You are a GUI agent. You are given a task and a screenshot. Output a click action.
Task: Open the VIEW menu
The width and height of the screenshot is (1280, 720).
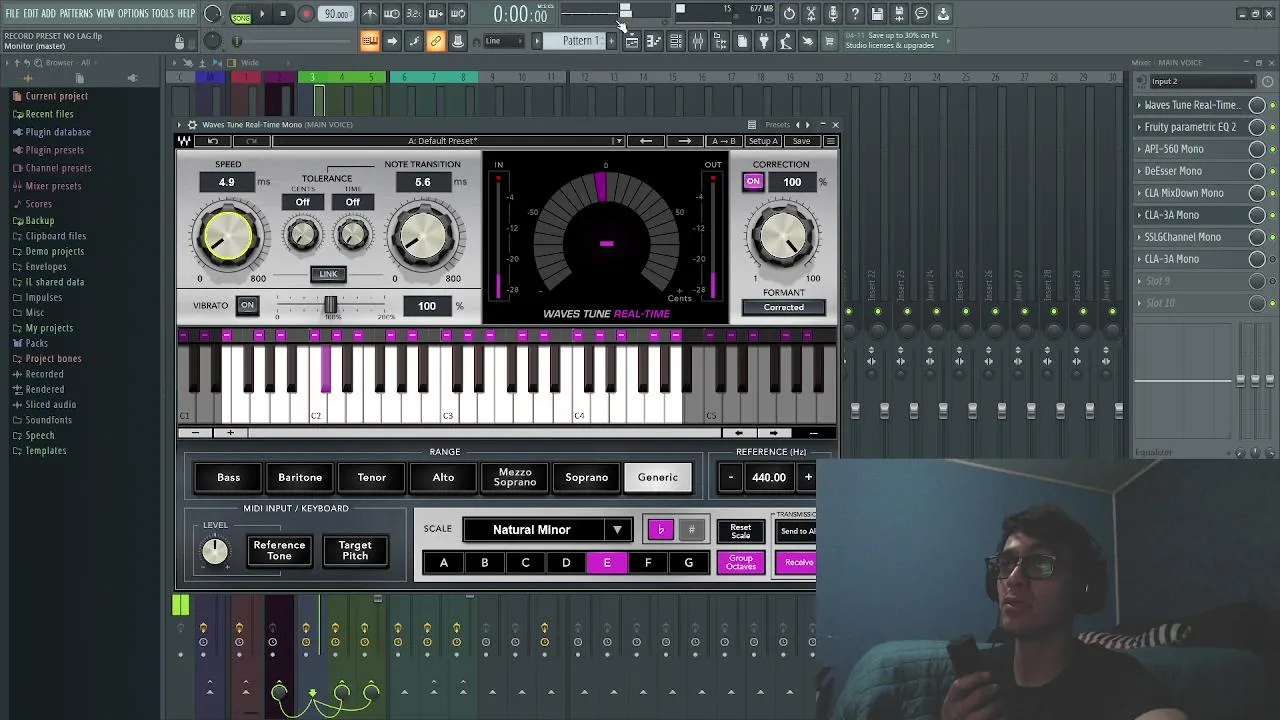pyautogui.click(x=105, y=13)
